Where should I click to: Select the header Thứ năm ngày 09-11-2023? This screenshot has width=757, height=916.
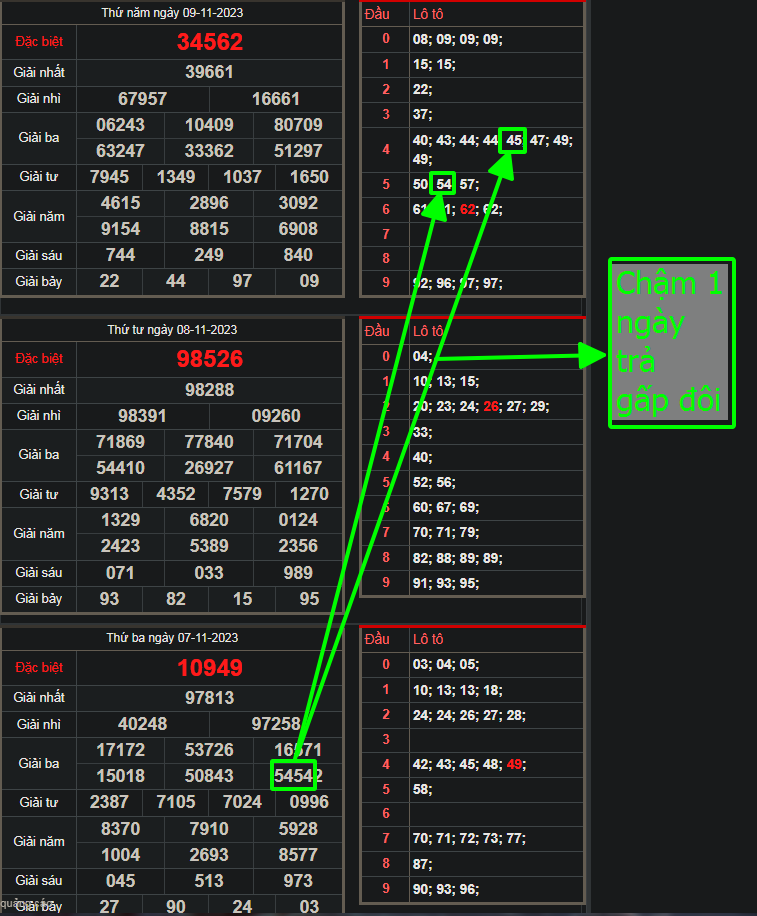(x=172, y=13)
